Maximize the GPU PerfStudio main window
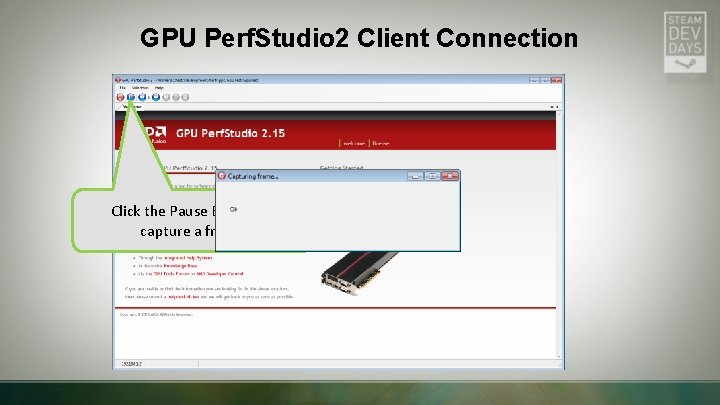Viewport: 720px width, 405px height. click(x=545, y=80)
